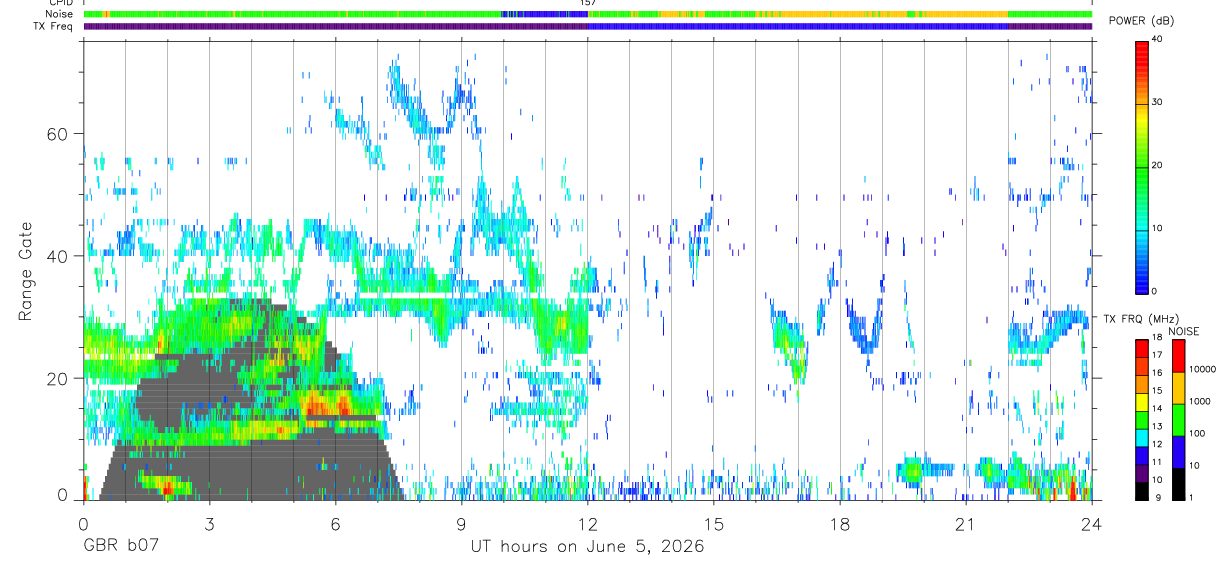This screenshot has height=567, width=1228.
Task: Click the 10000 label on noise scale
Action: 1202,369
